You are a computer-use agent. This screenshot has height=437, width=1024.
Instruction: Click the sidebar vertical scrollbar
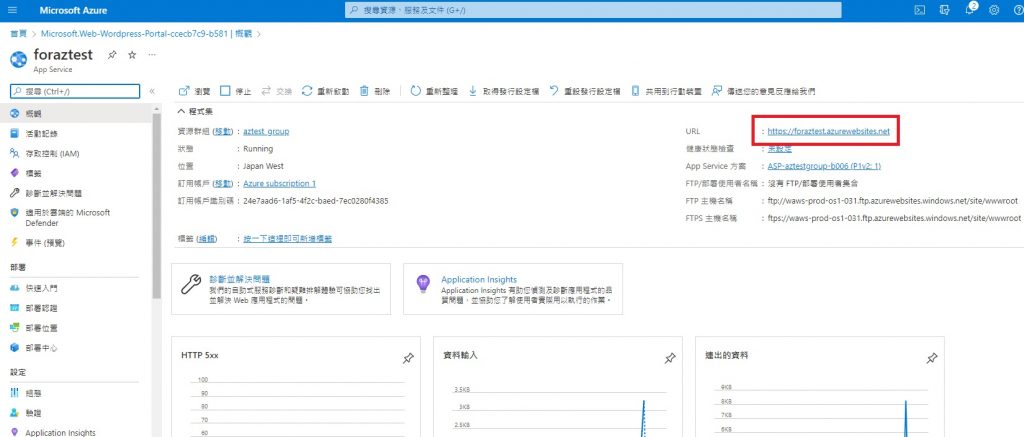(x=156, y=206)
